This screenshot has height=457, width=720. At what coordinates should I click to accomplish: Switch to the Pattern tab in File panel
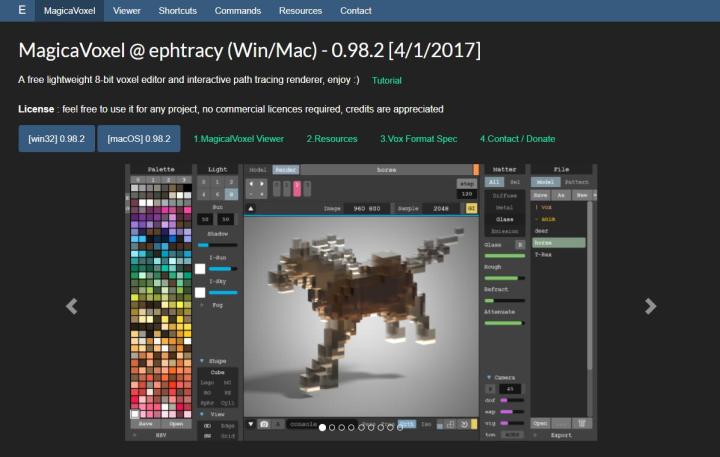pos(577,182)
